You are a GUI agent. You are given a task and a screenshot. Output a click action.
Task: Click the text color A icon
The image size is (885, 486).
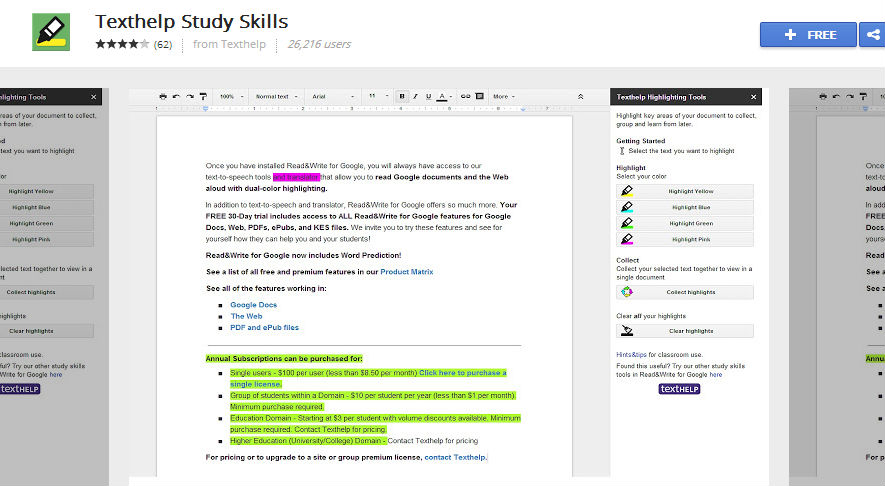pos(442,97)
